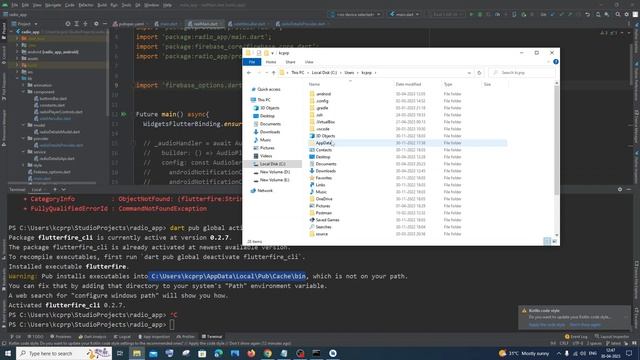Open the Event Log in status bar
Image resolution: width=640 pixels, height=360 pixels.
576,337
